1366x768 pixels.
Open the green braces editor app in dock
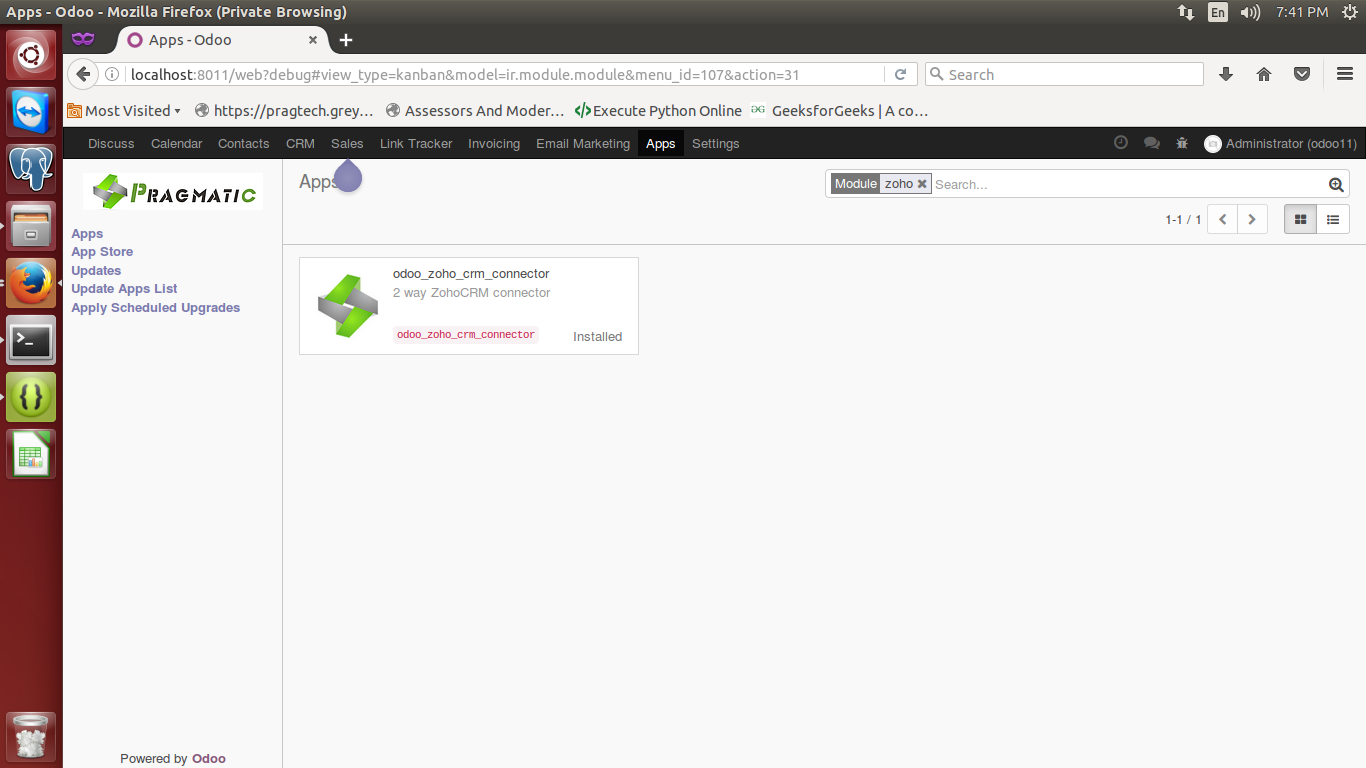[31, 397]
